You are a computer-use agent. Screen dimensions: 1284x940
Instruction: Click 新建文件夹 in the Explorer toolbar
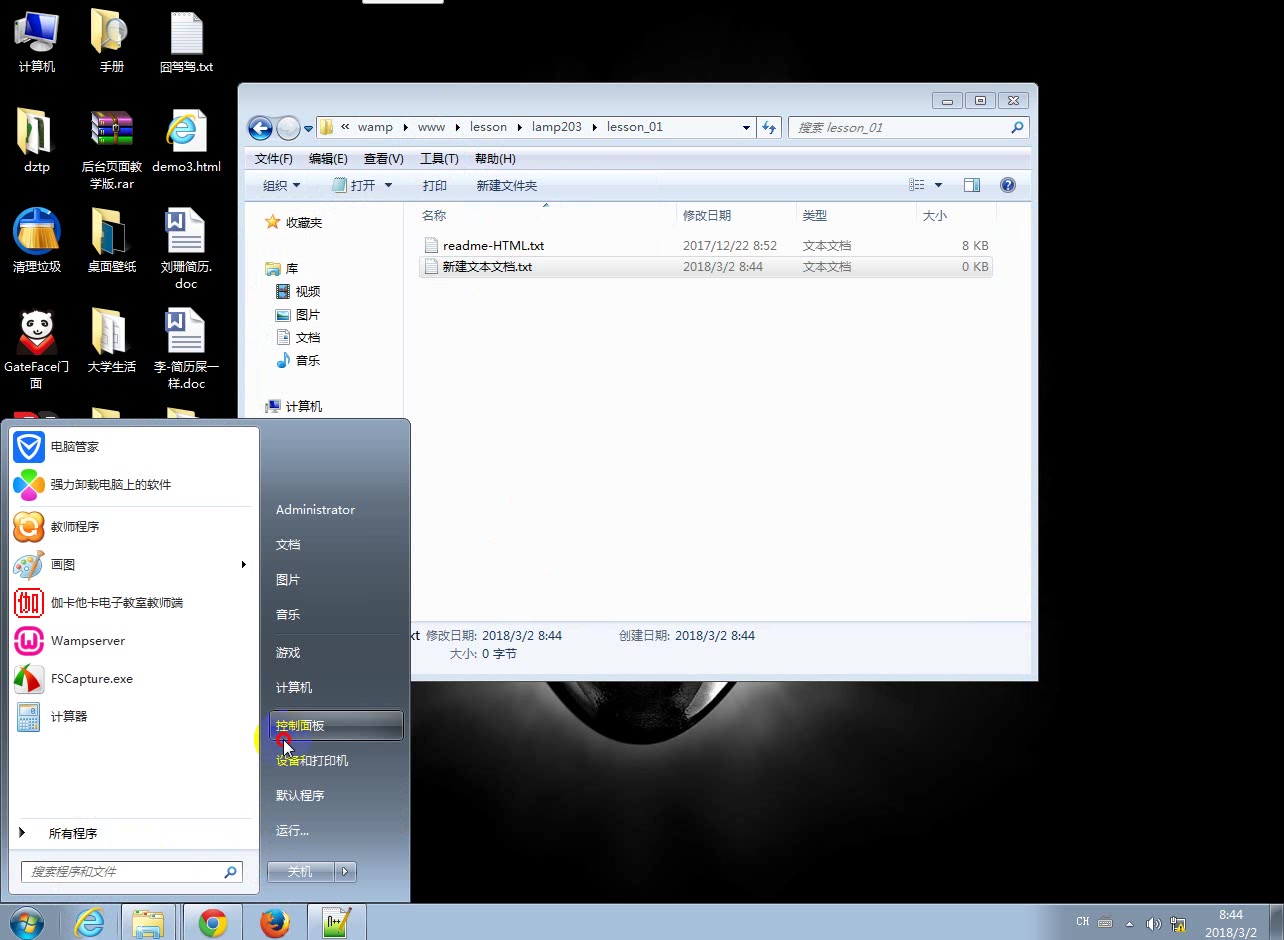click(x=507, y=185)
